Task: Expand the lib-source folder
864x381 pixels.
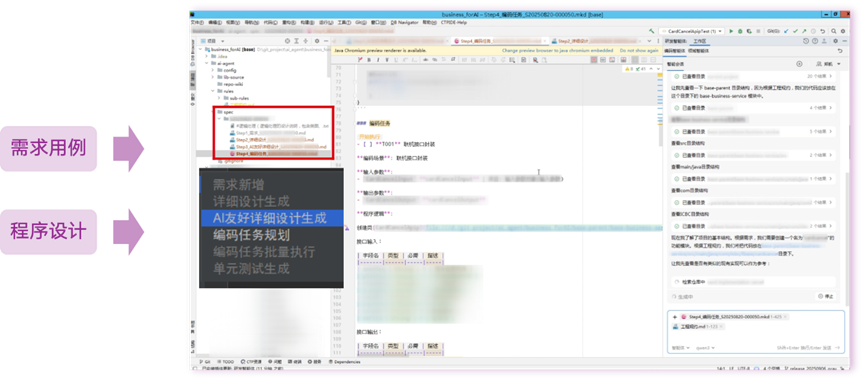Action: 213,77
